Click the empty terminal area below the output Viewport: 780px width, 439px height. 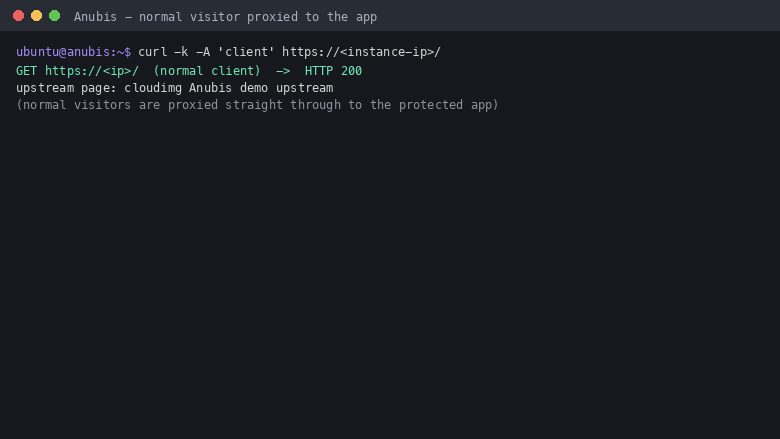(390, 273)
